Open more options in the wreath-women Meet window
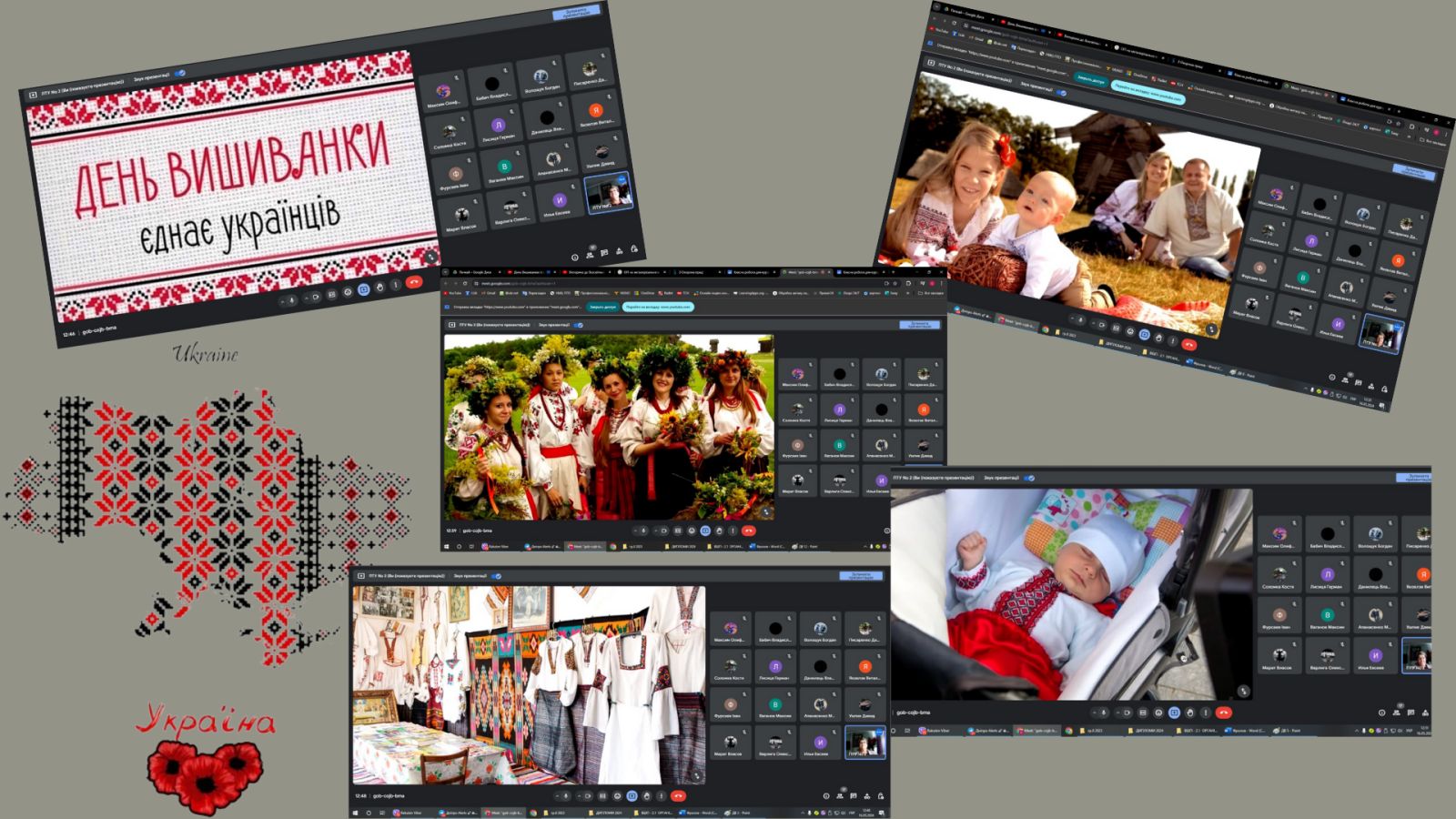 (733, 531)
